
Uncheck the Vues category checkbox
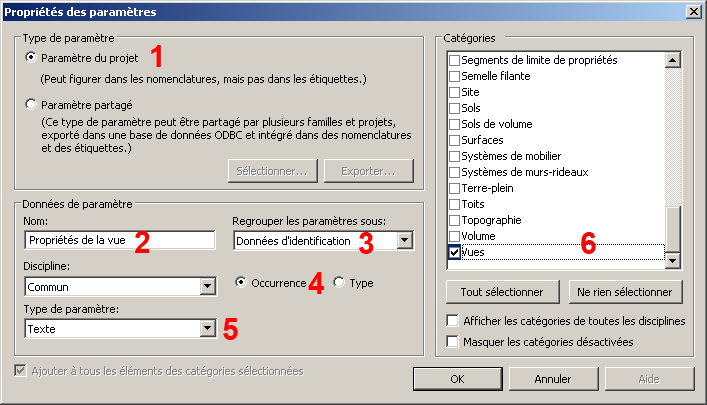455,254
